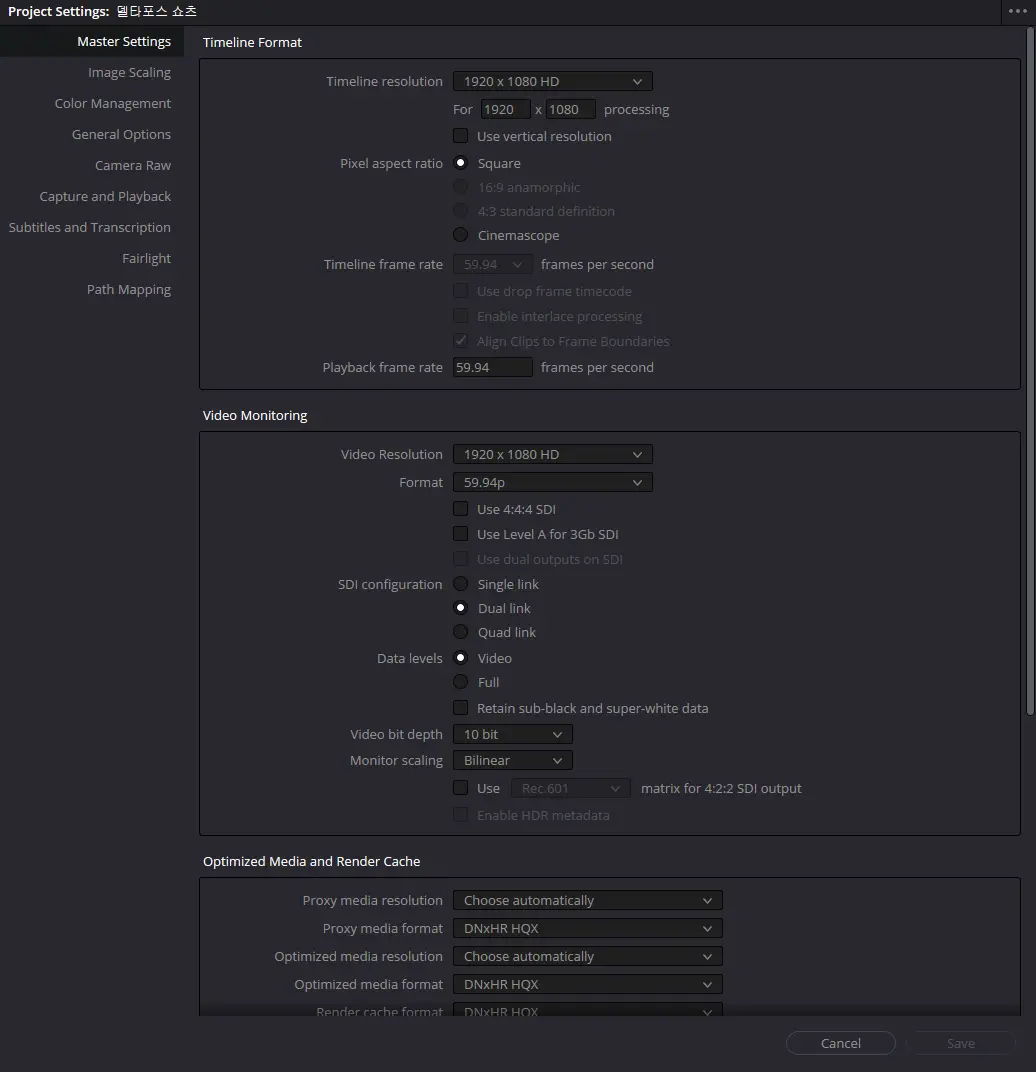The image size is (1036, 1072).
Task: Select Cinemascope pixel aspect ratio
Action: [461, 234]
